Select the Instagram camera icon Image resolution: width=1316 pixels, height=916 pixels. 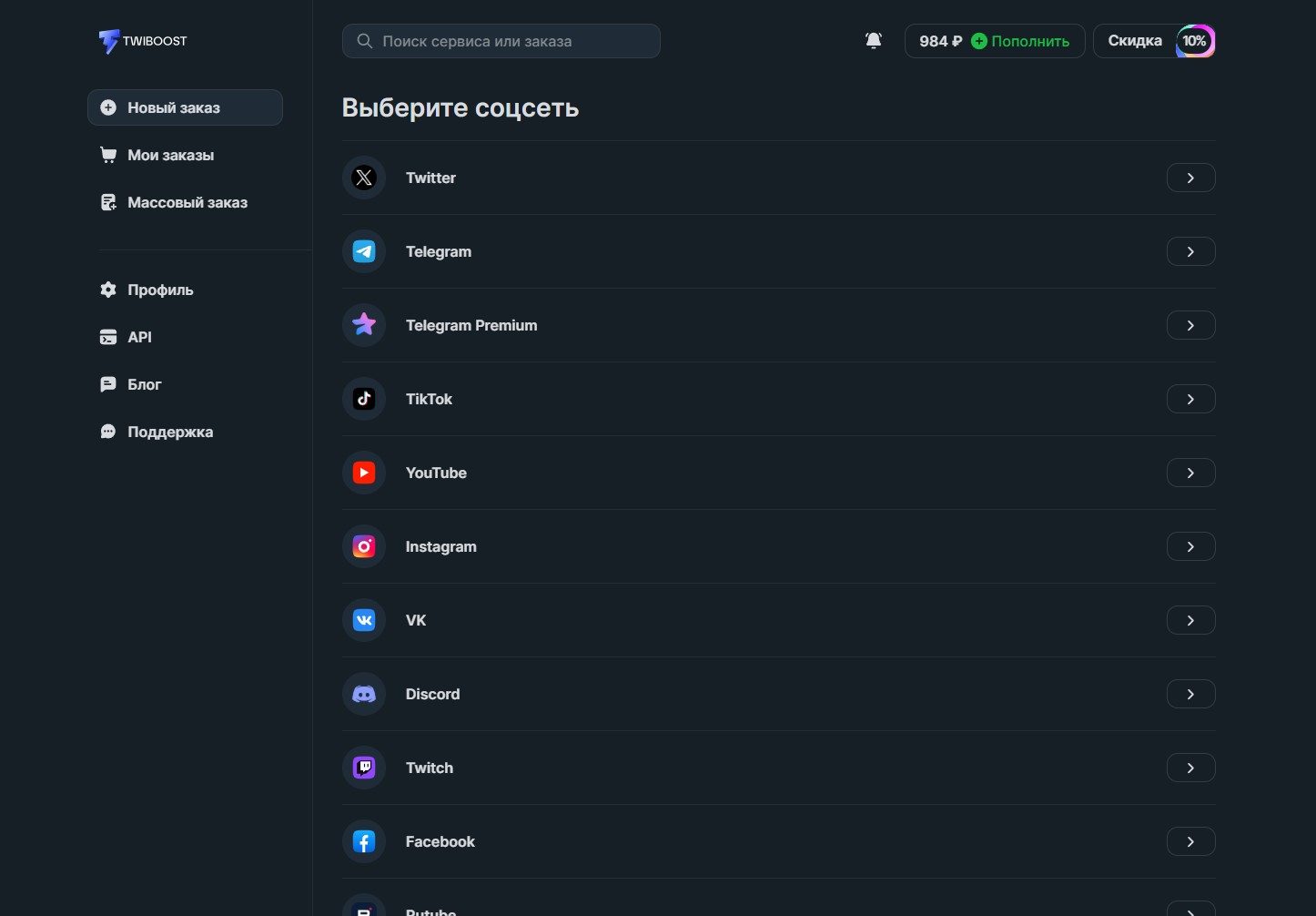pos(364,546)
